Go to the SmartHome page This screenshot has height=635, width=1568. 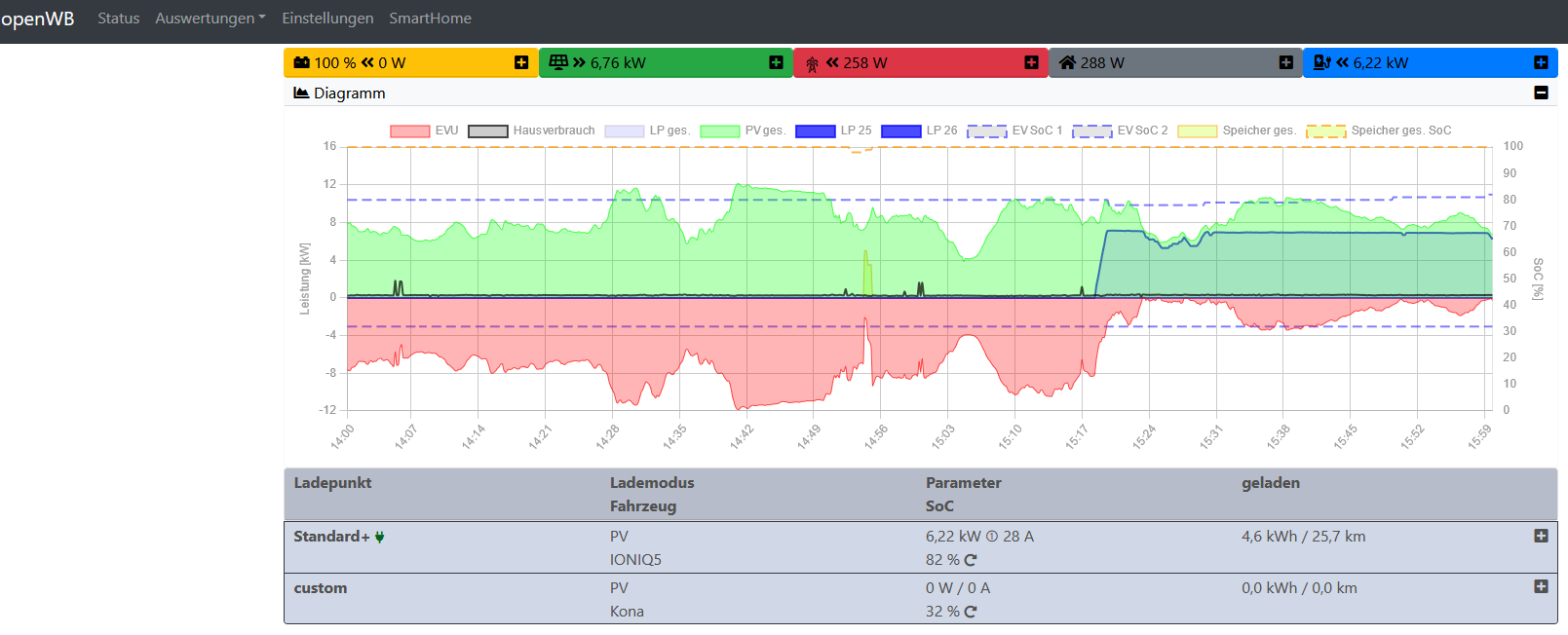(430, 19)
